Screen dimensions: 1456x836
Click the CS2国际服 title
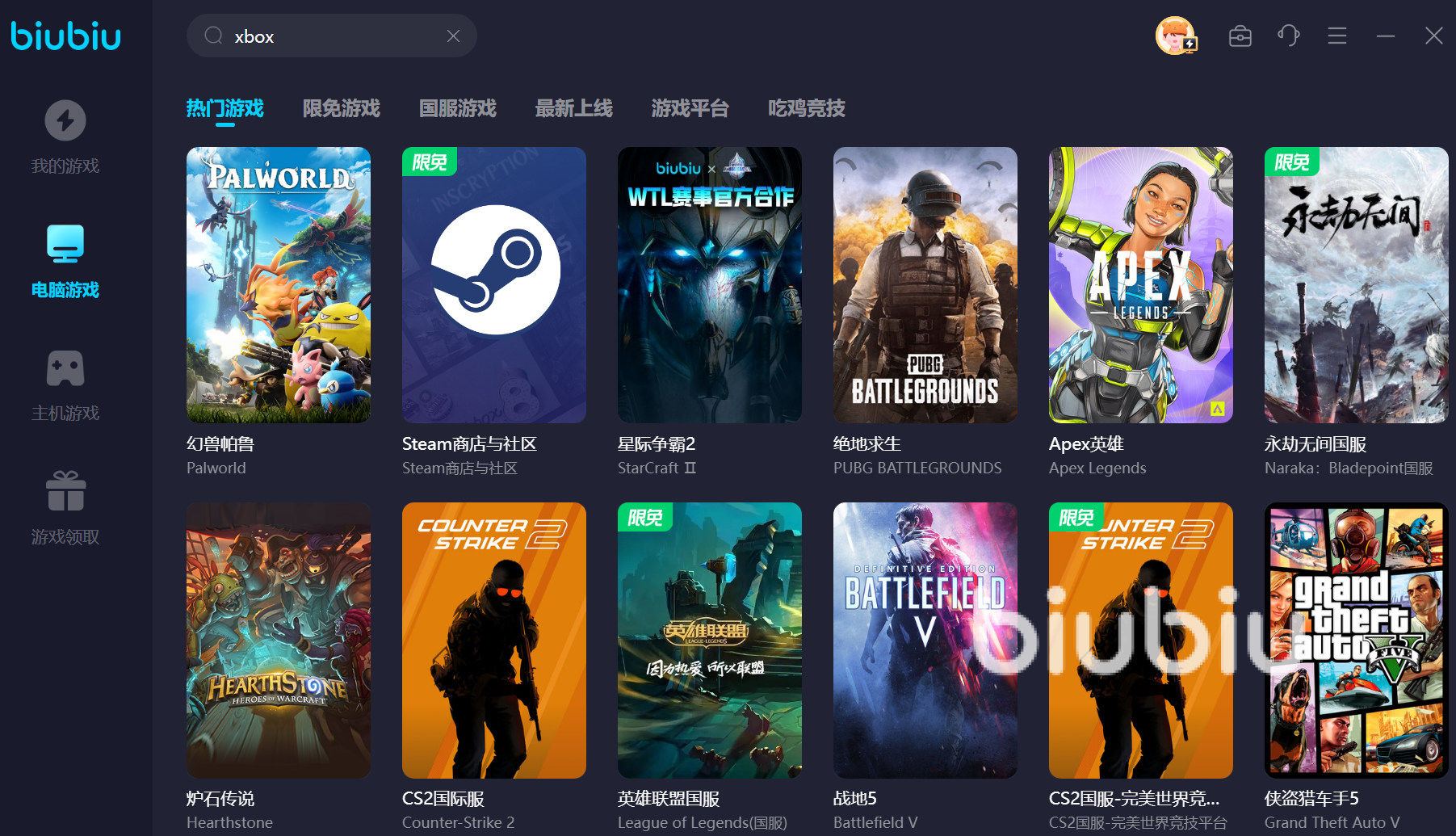tap(443, 798)
